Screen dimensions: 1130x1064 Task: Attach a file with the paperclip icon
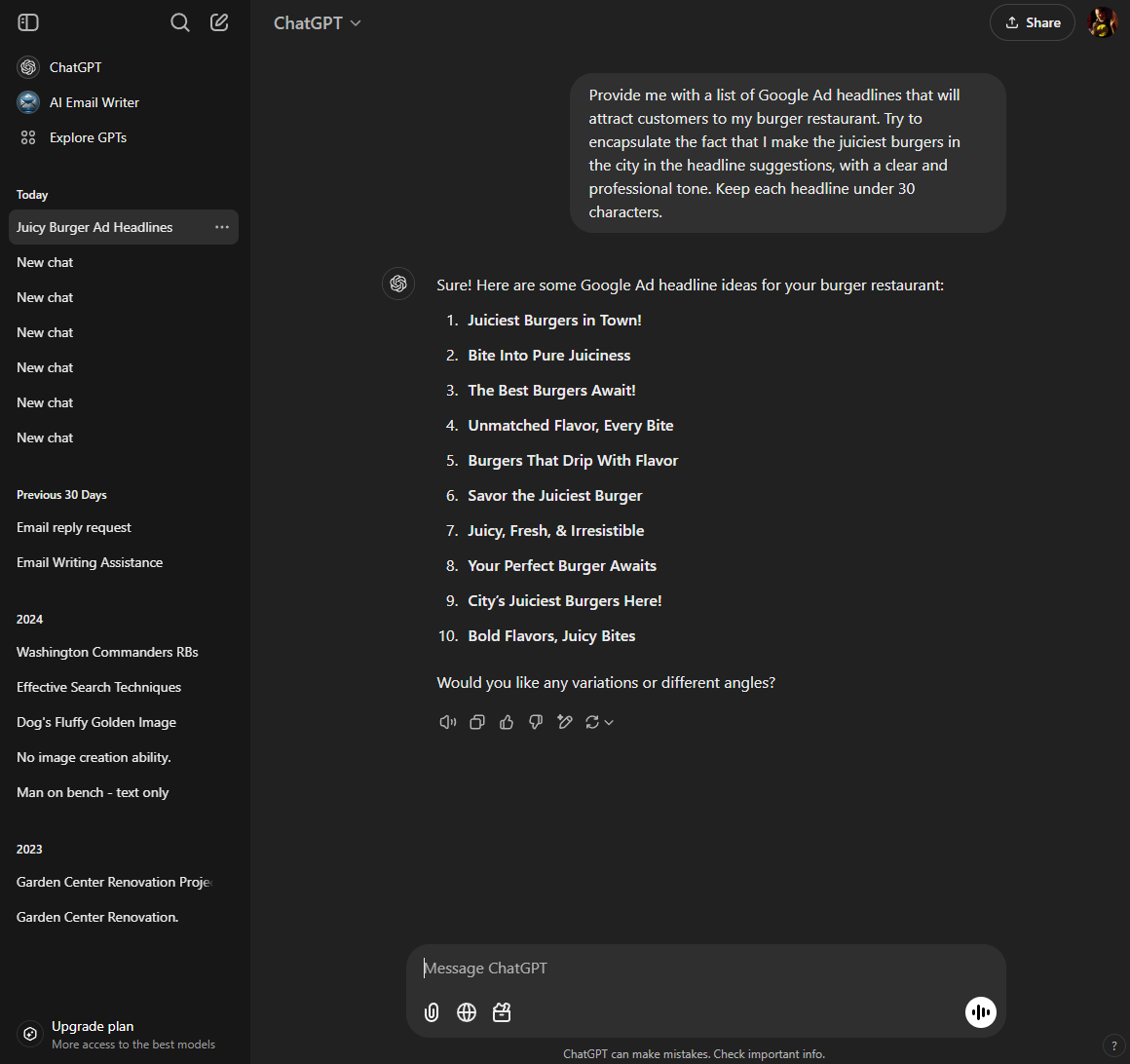pos(431,1011)
